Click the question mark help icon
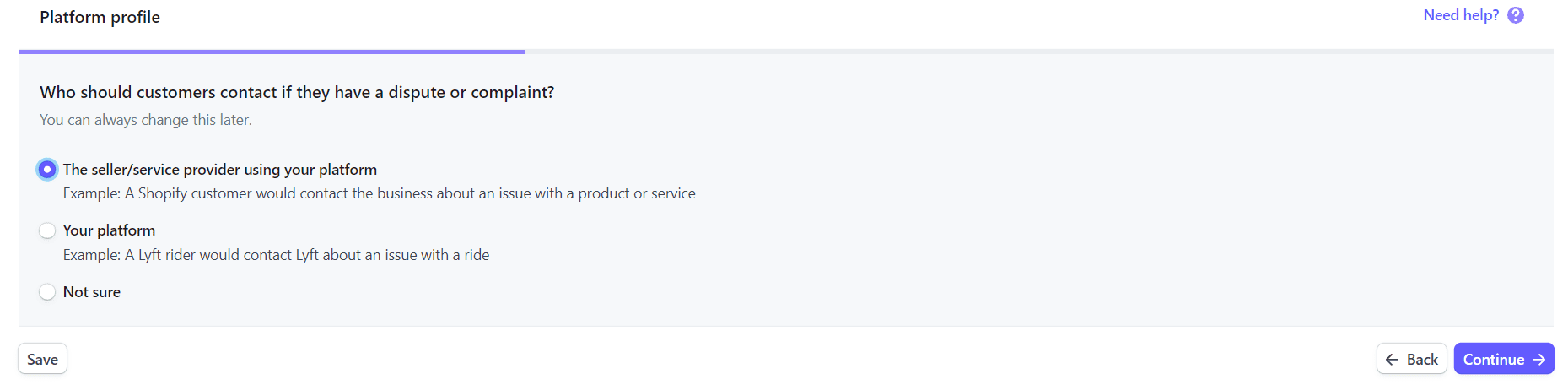Image resolution: width=1568 pixels, height=385 pixels. pos(1516,15)
